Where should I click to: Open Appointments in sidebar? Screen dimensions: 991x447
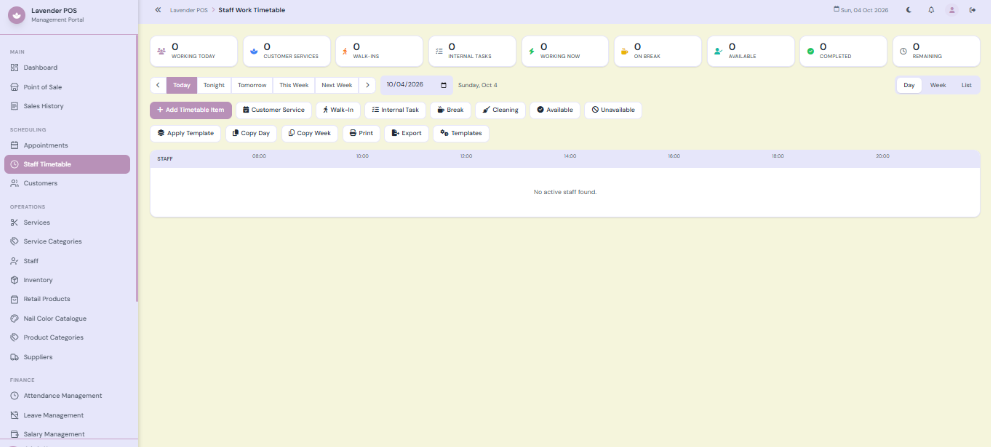pos(67,145)
